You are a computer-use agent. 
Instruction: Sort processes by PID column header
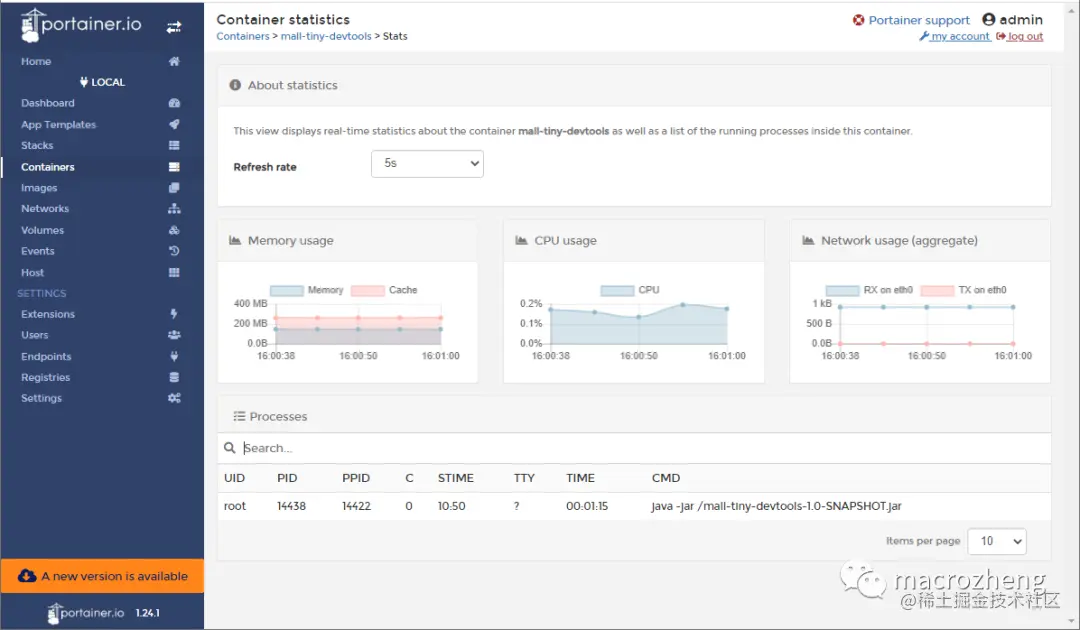click(287, 478)
